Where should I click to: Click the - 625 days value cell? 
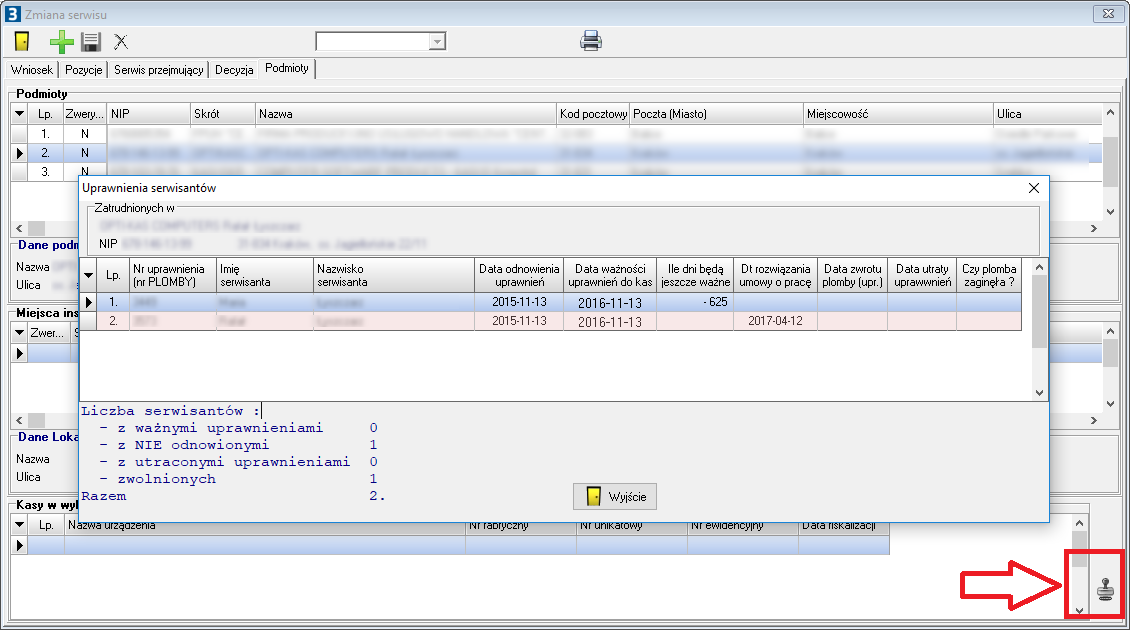coord(695,302)
